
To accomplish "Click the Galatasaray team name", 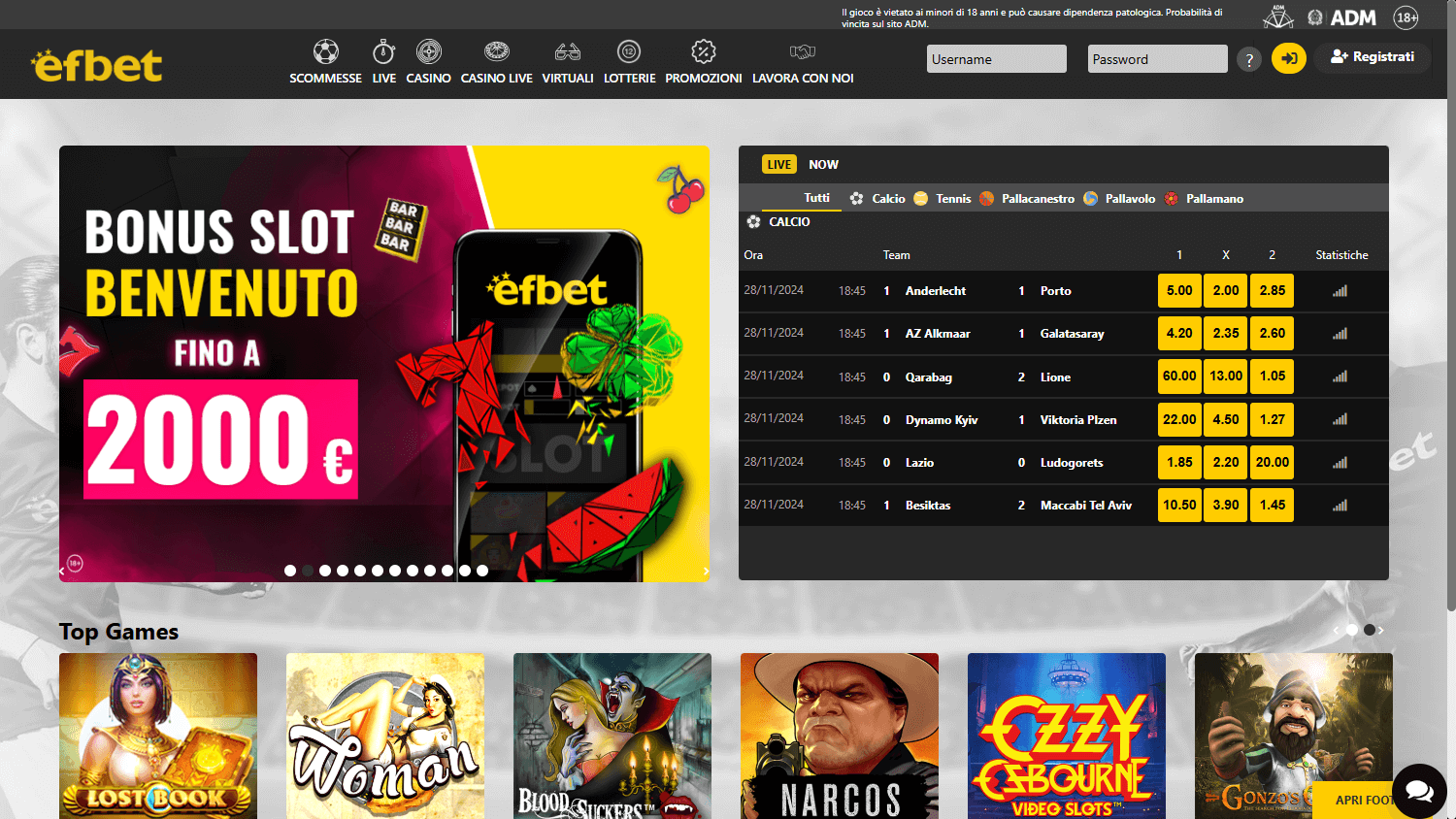I will pos(1072,334).
